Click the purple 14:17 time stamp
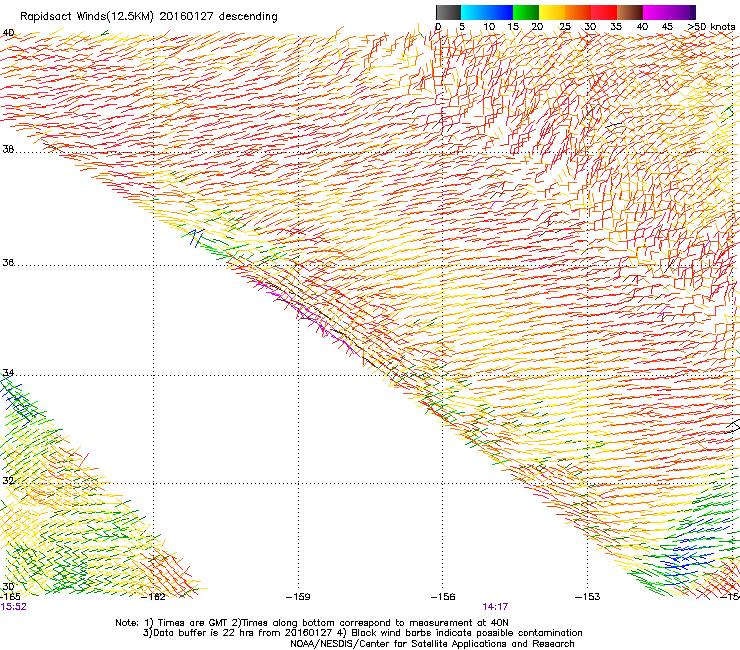740x650 pixels. click(x=495, y=607)
